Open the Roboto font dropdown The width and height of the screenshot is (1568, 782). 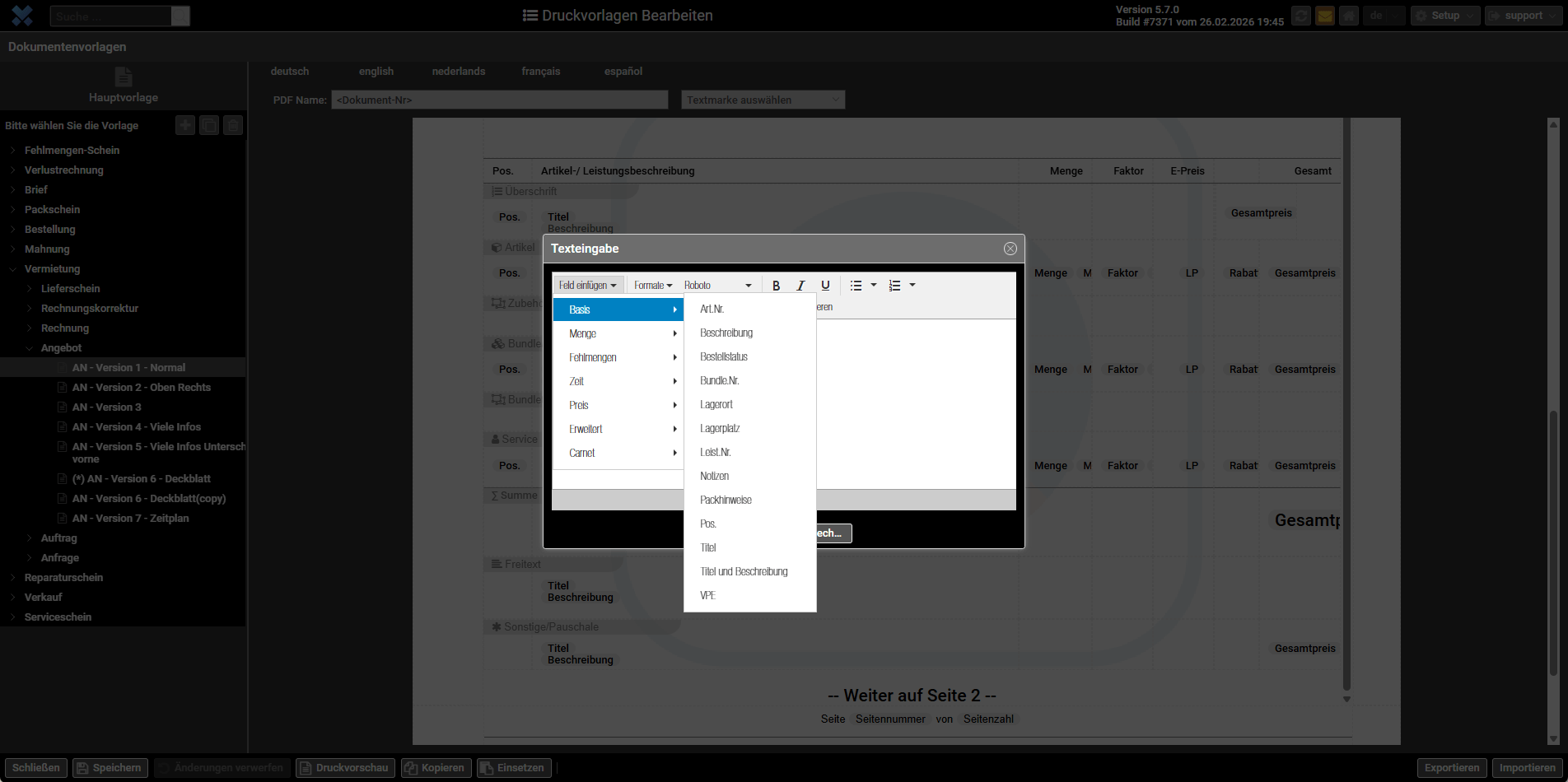717,286
